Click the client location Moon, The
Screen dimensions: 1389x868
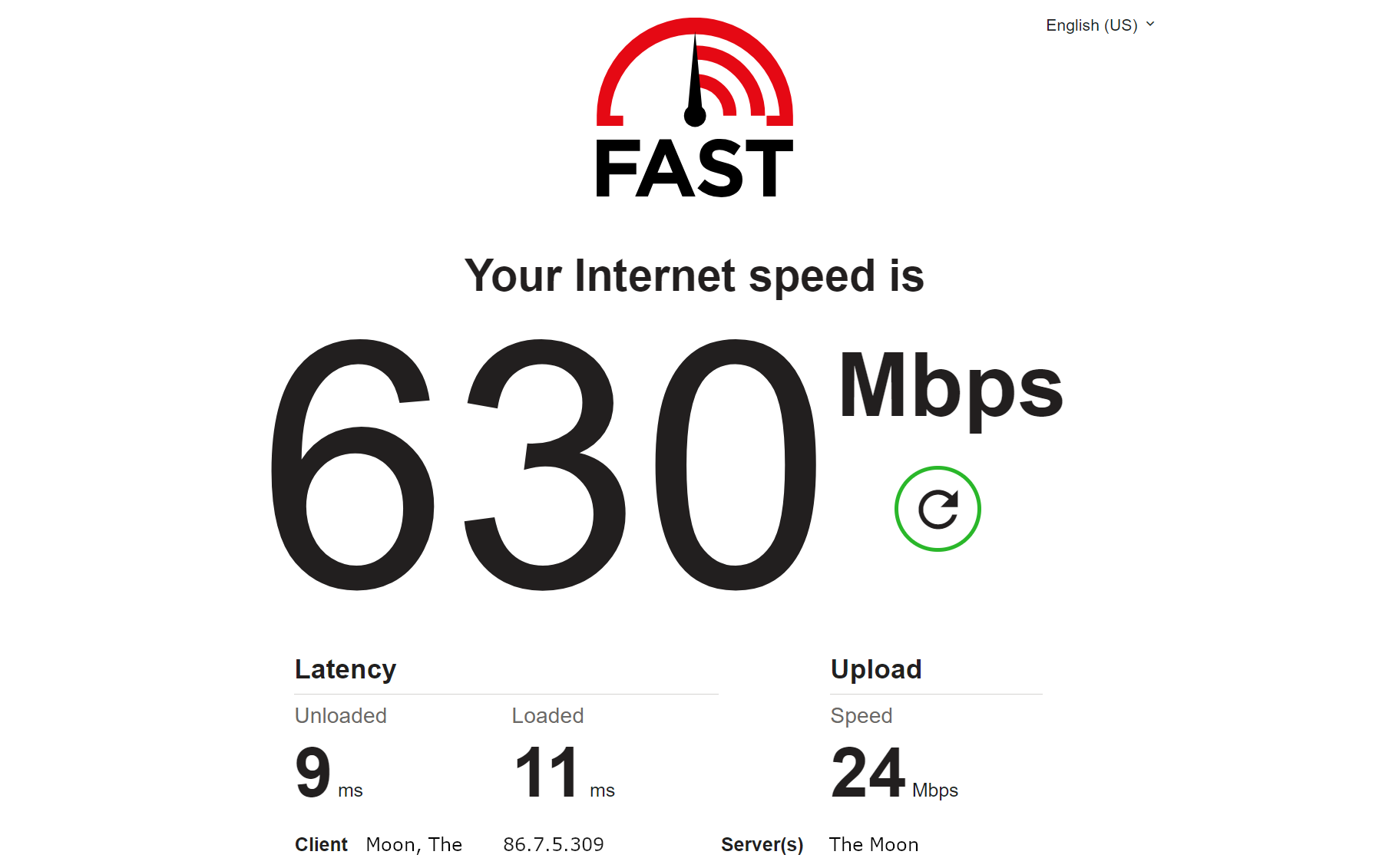414,845
